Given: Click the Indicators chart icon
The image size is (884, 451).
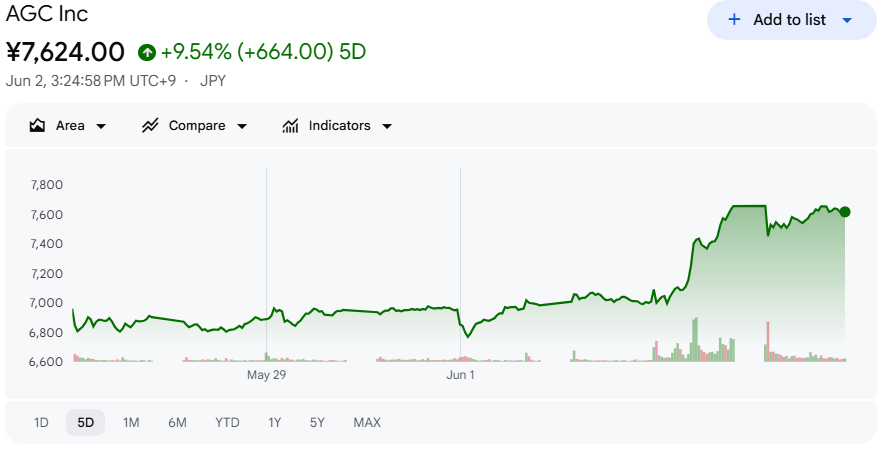Looking at the screenshot, I should tap(290, 125).
